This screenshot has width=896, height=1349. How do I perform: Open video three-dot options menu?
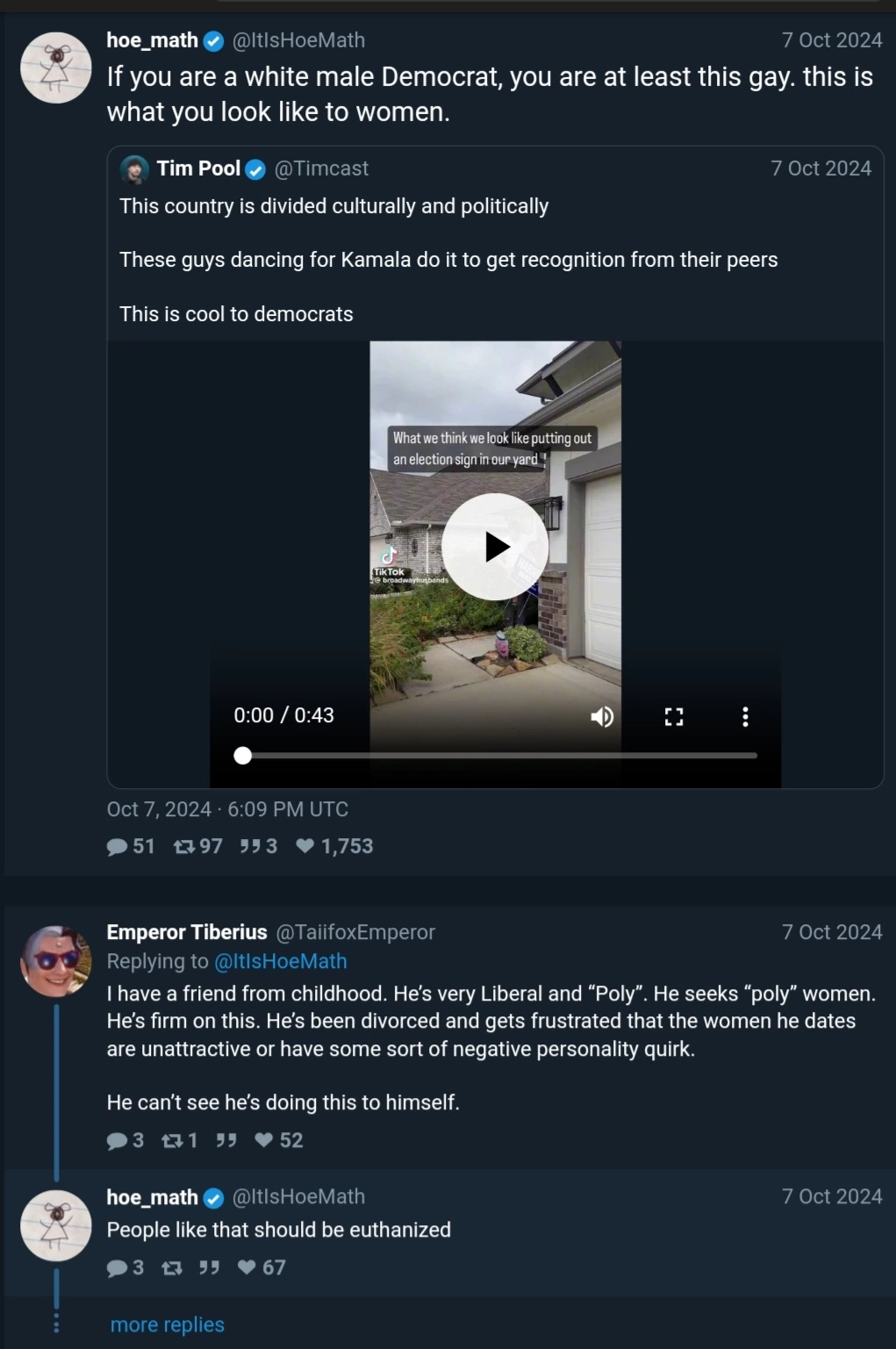click(745, 717)
